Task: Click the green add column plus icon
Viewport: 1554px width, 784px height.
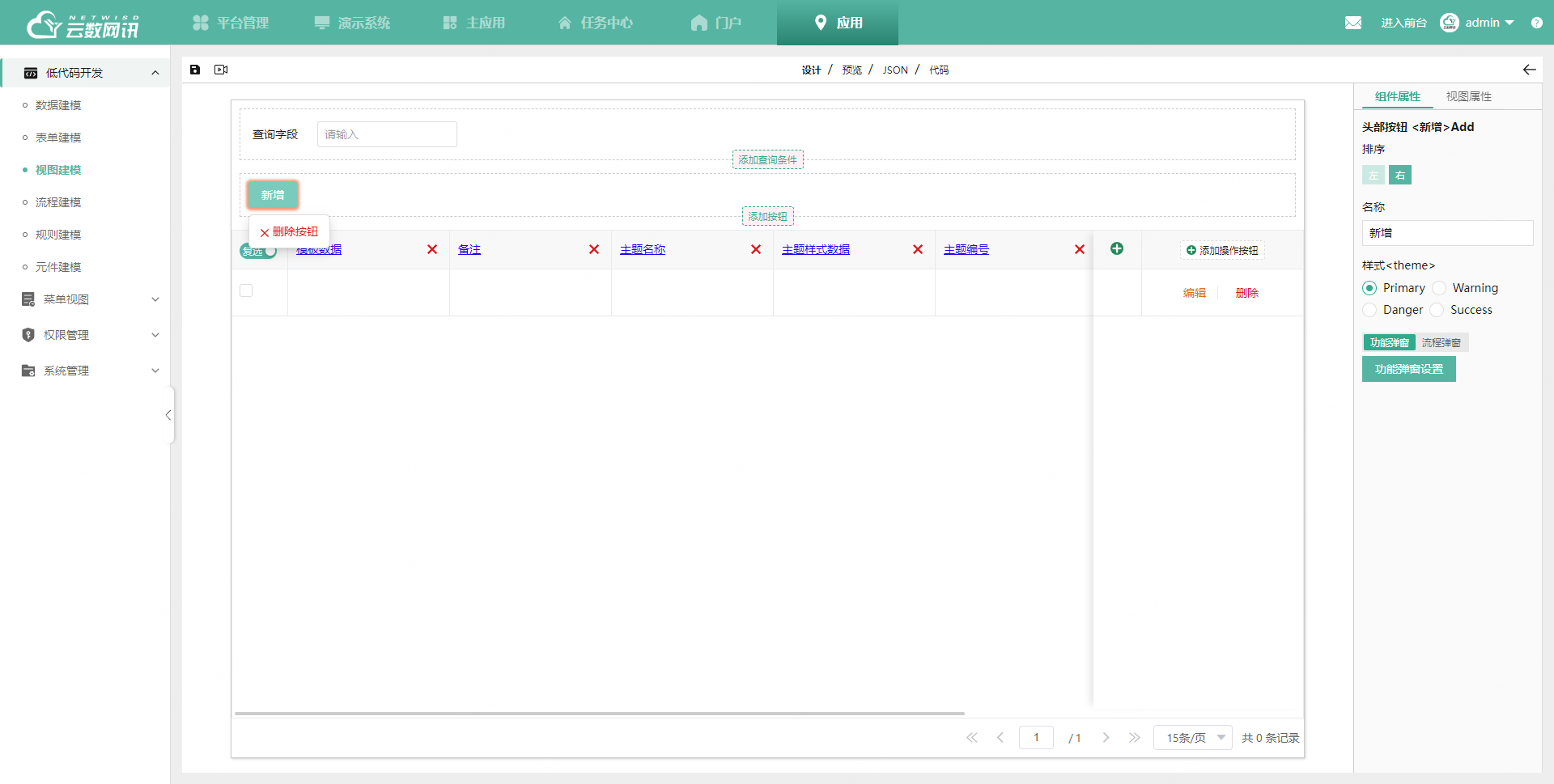Action: 1117,249
